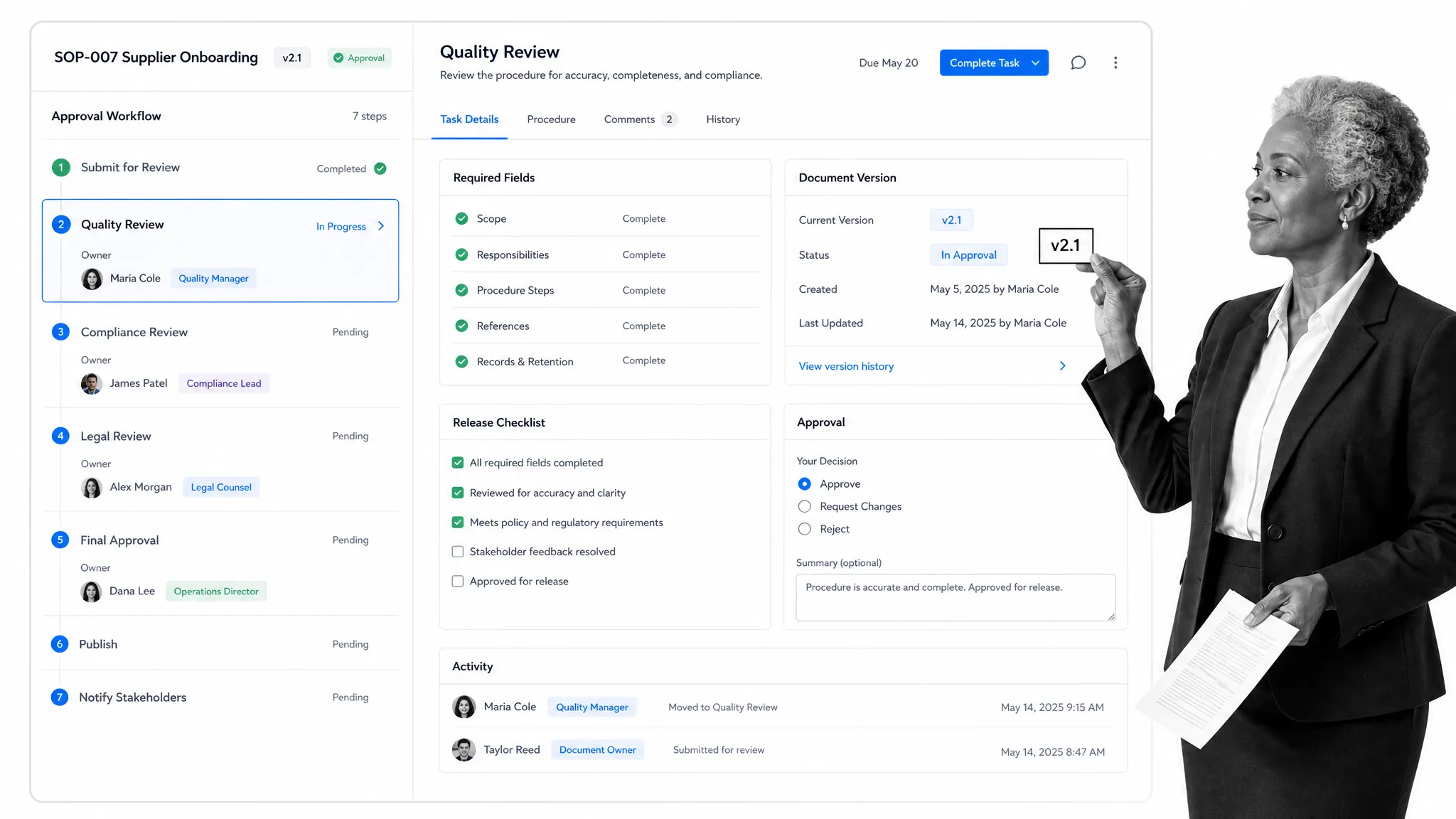Open the History tab
The height and width of the screenshot is (819, 1456).
723,119
